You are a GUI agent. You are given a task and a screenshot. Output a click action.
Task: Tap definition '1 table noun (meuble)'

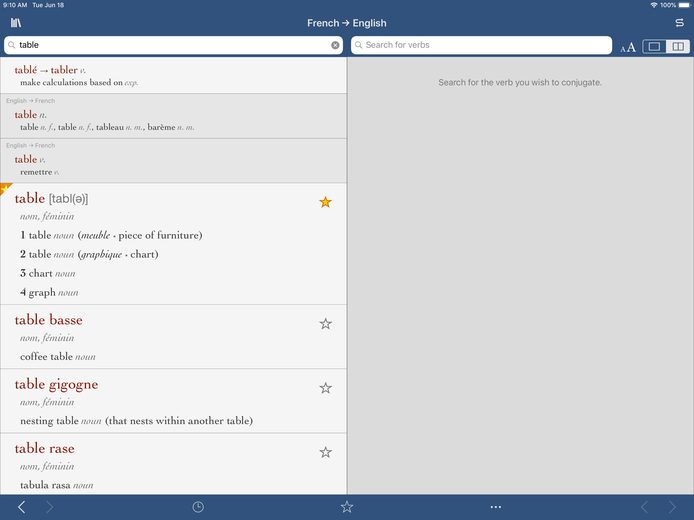[111, 235]
